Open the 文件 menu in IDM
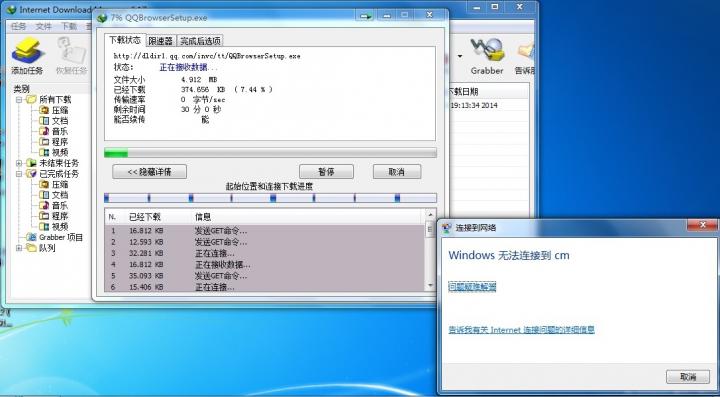 point(44,26)
